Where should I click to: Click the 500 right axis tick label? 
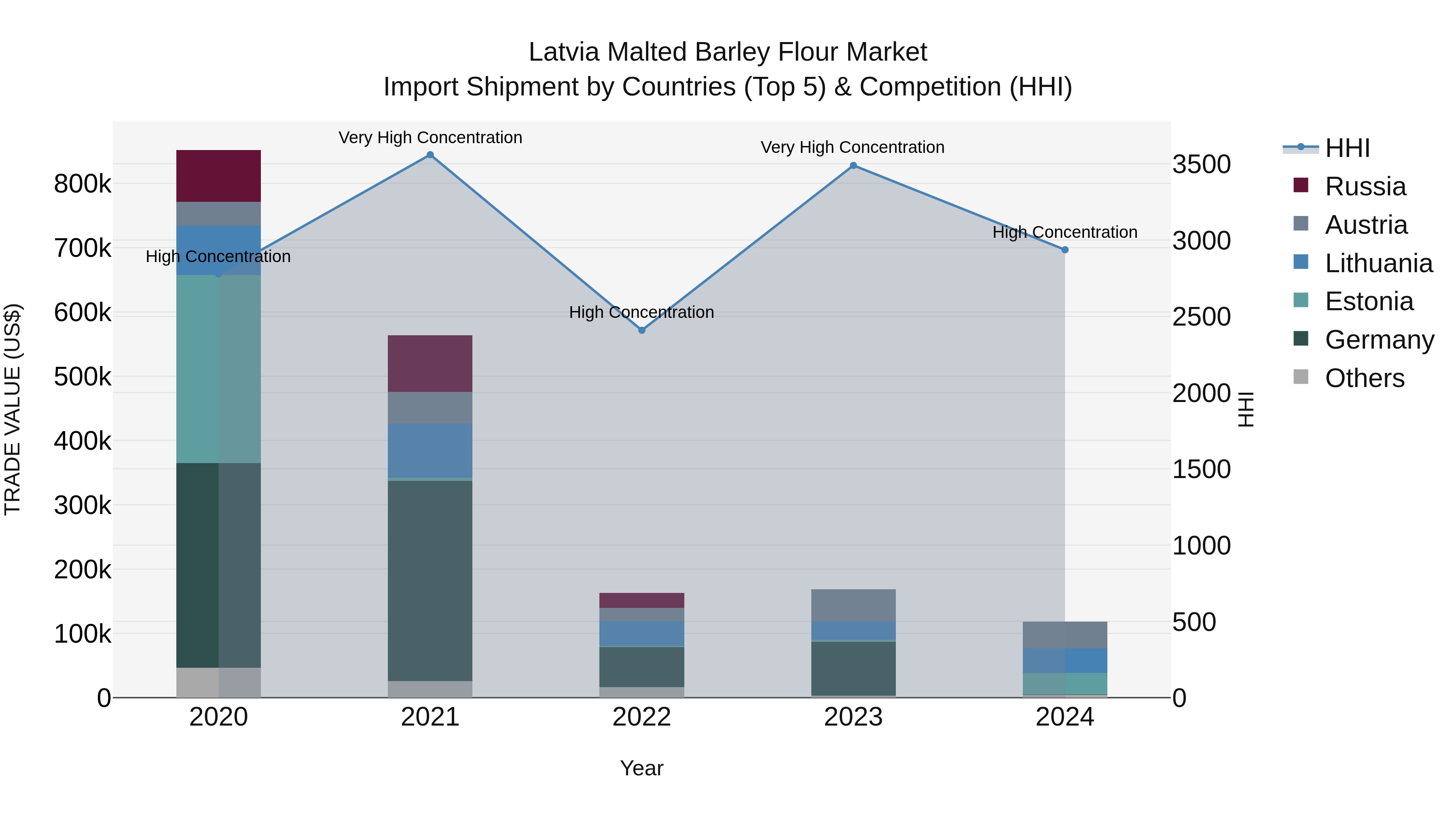coord(1194,622)
